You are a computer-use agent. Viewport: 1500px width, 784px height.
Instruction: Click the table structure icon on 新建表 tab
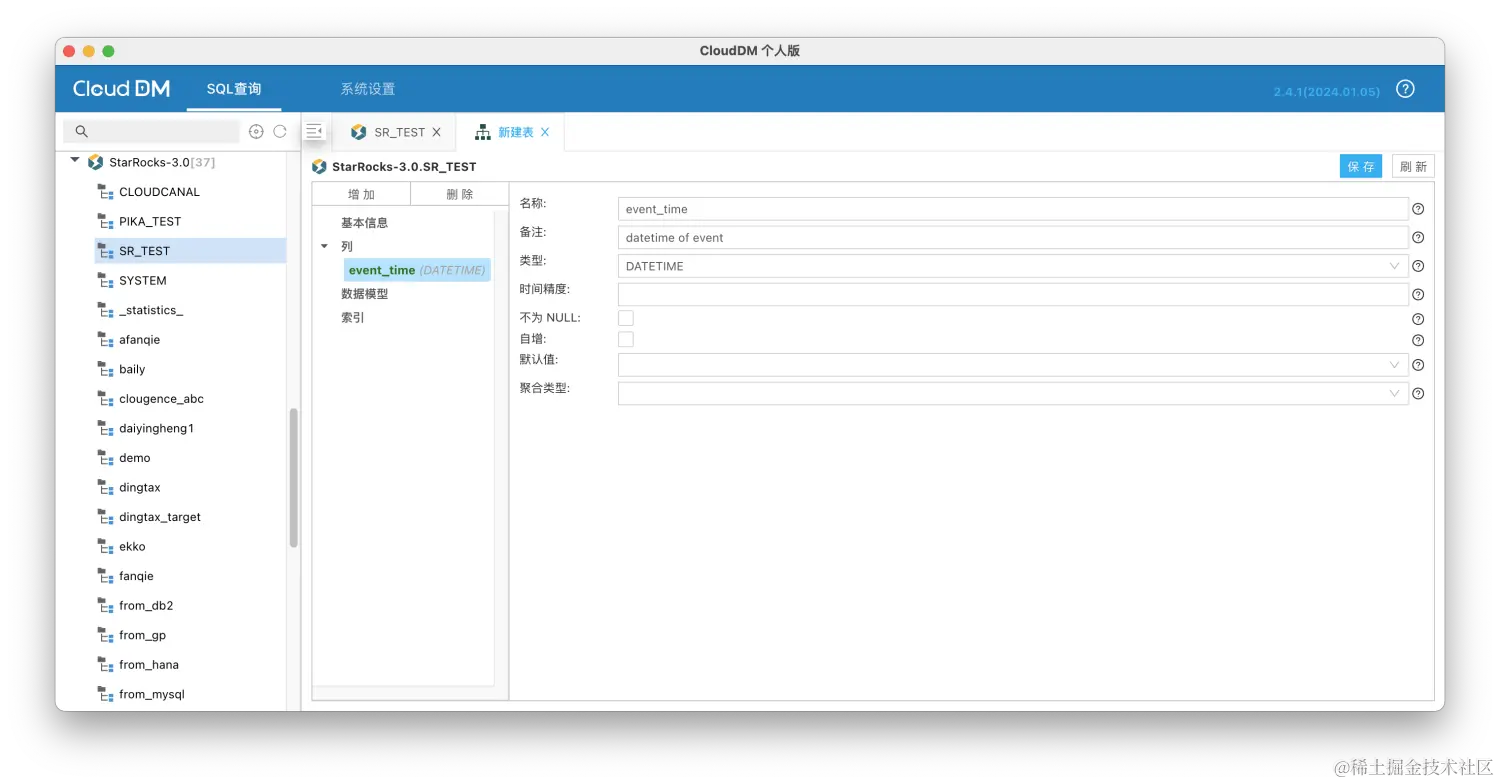coord(483,132)
